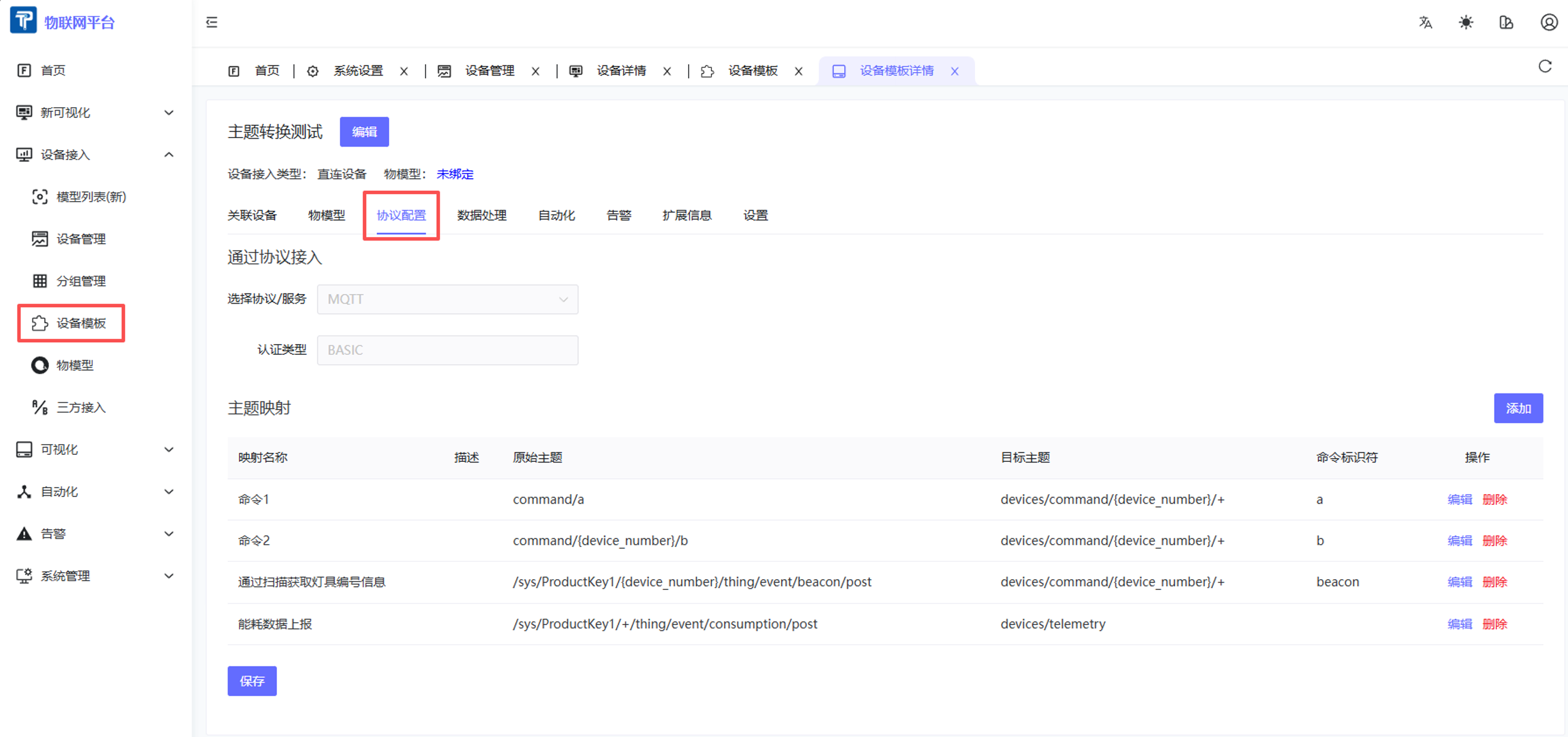Click the page refresh icon
1568x737 pixels.
coord(1545,66)
